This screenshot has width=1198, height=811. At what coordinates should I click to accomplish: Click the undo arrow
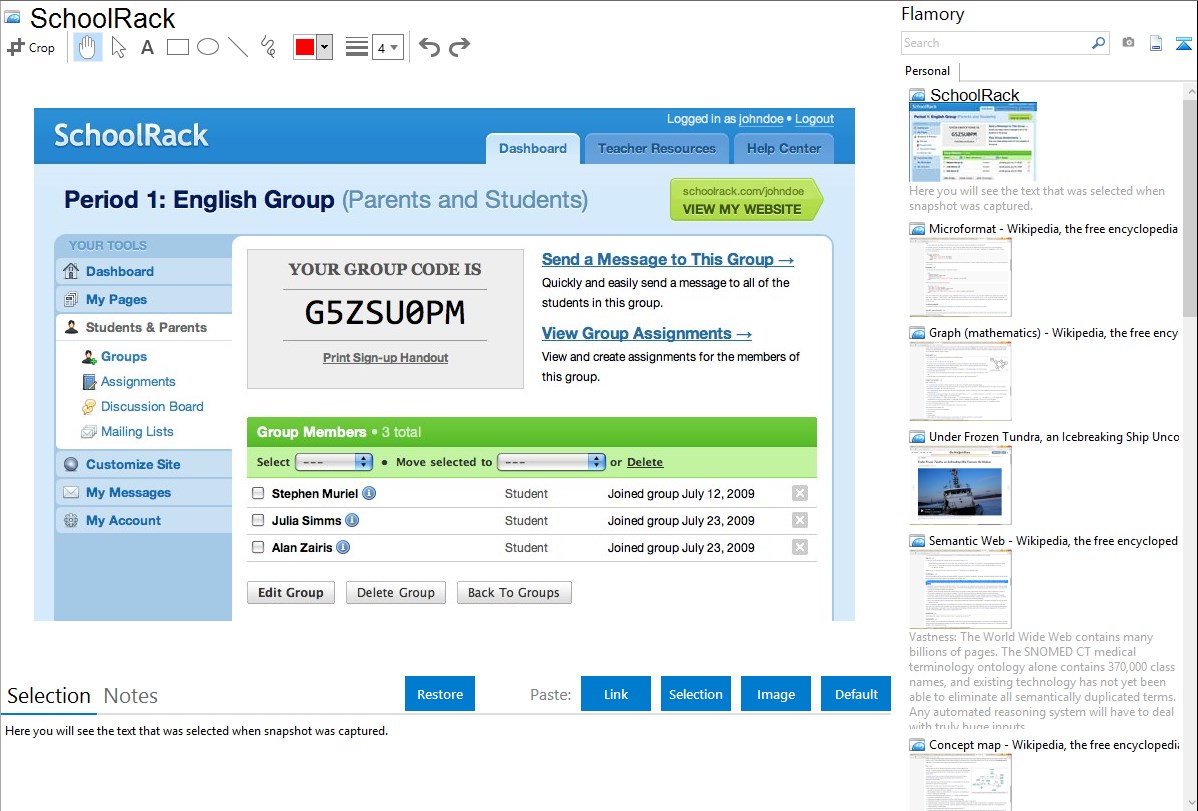[429, 47]
